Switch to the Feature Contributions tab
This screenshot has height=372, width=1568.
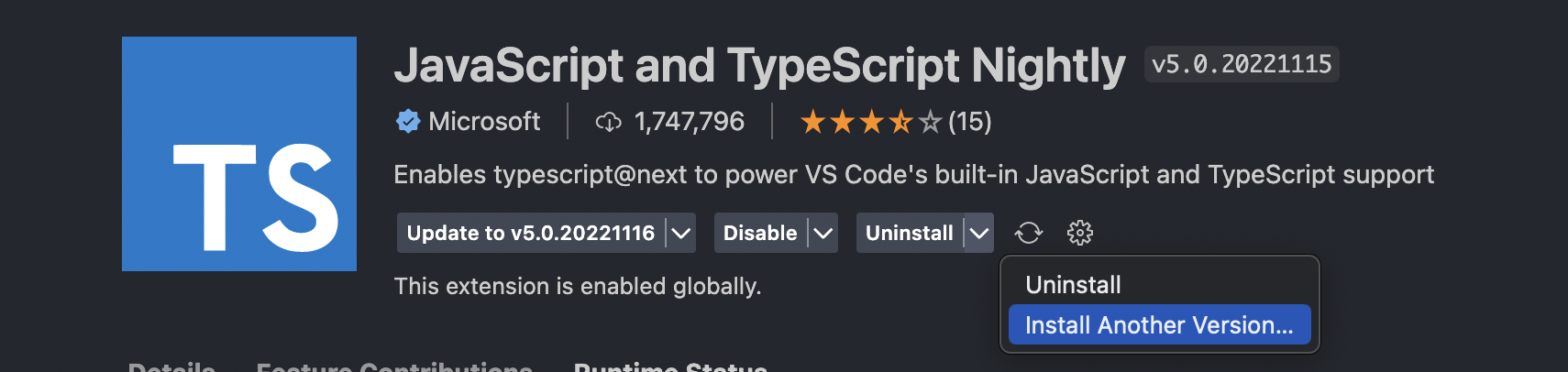point(394,367)
